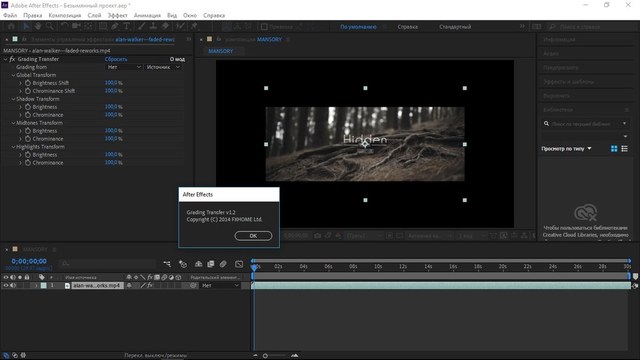Open the Правка menu

point(33,16)
